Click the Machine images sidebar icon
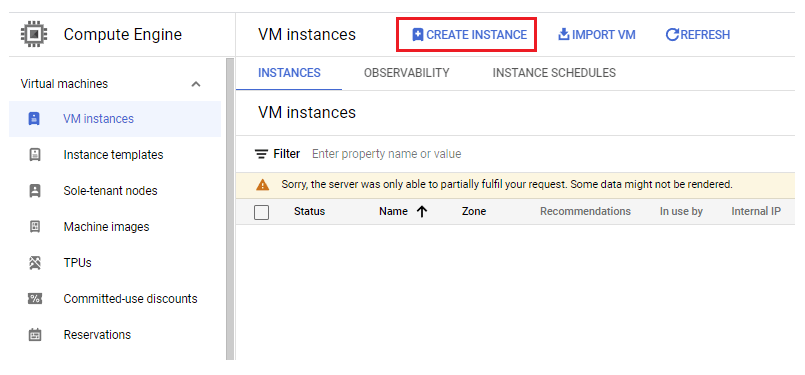The width and height of the screenshot is (805, 375). coord(34,227)
